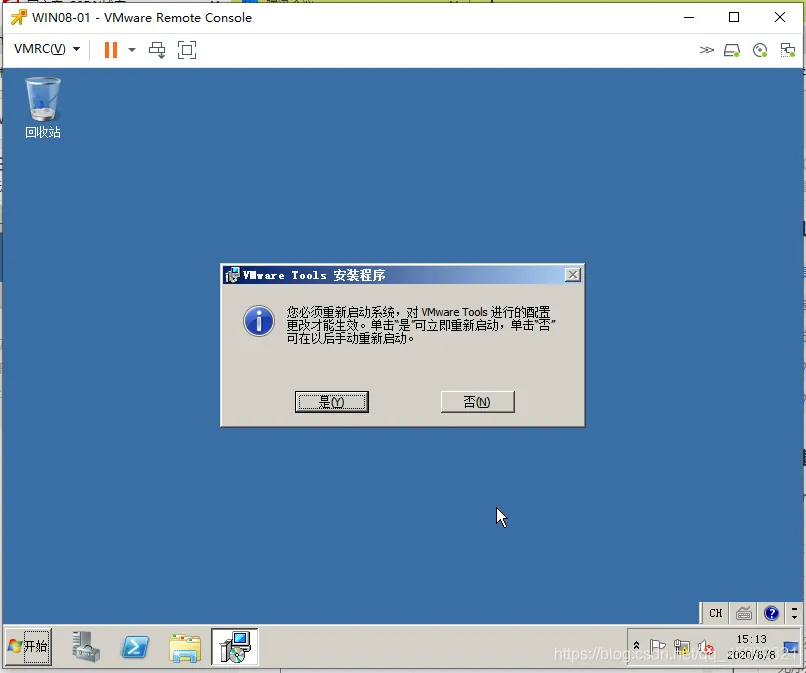The width and height of the screenshot is (806, 673).
Task: Click the CD/DVD drive device icon
Action: [x=760, y=50]
